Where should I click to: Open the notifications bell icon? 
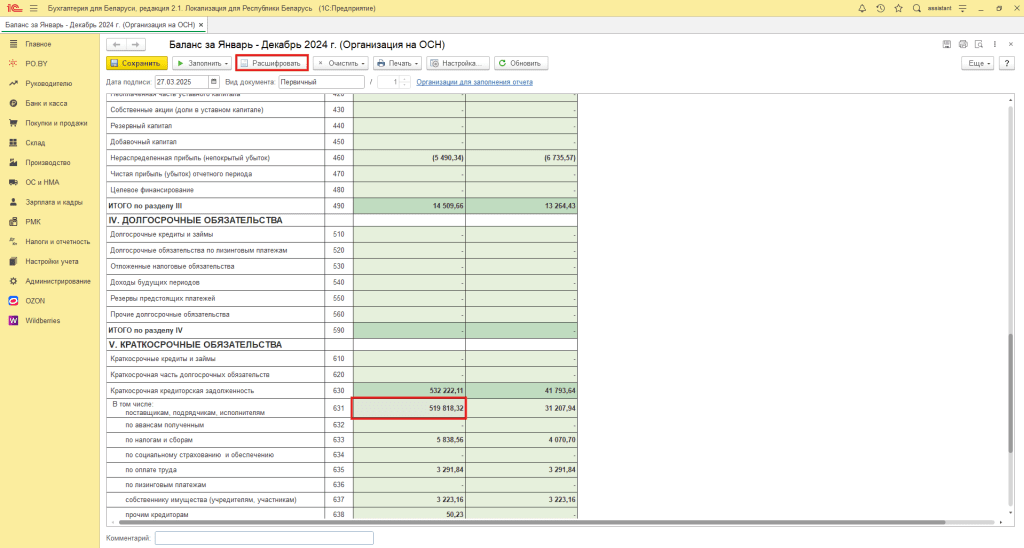[862, 8]
